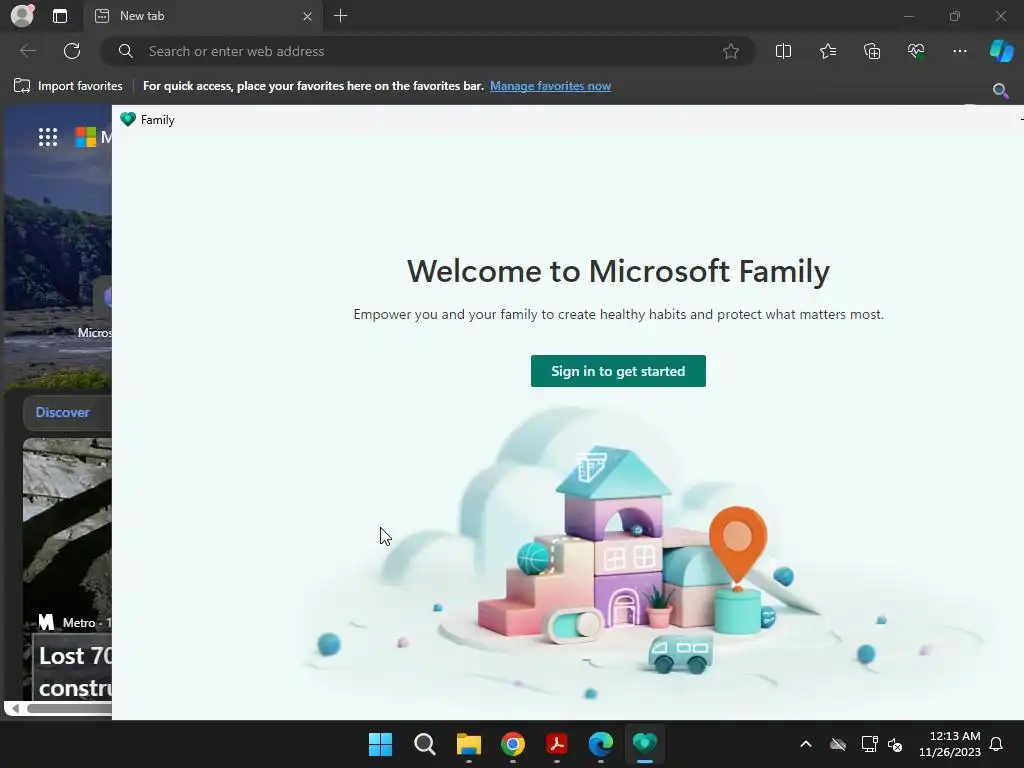This screenshot has width=1024, height=768.
Task: Open Google Chrome from taskbar
Action: tap(513, 744)
